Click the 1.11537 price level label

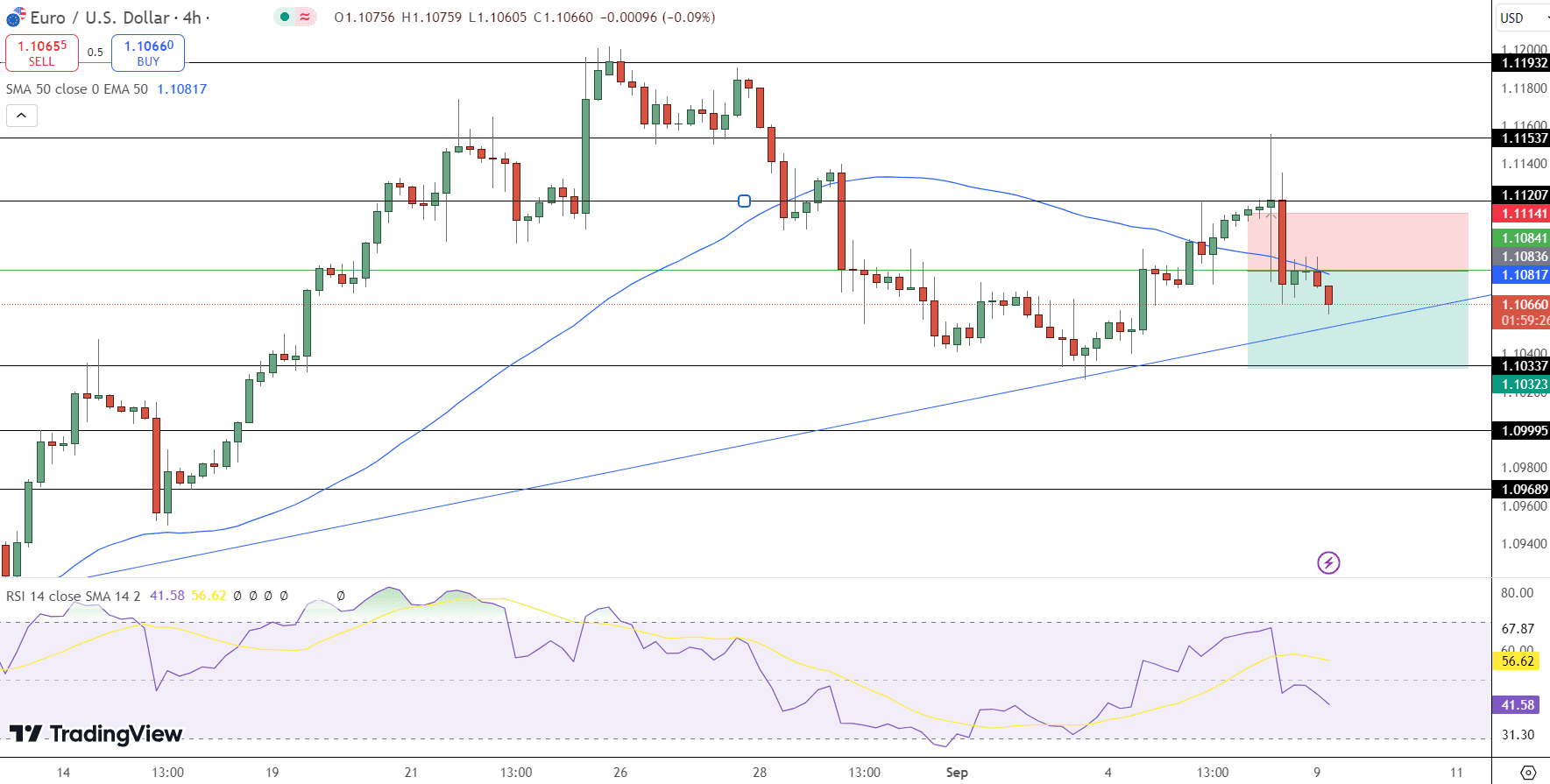pos(1521,138)
